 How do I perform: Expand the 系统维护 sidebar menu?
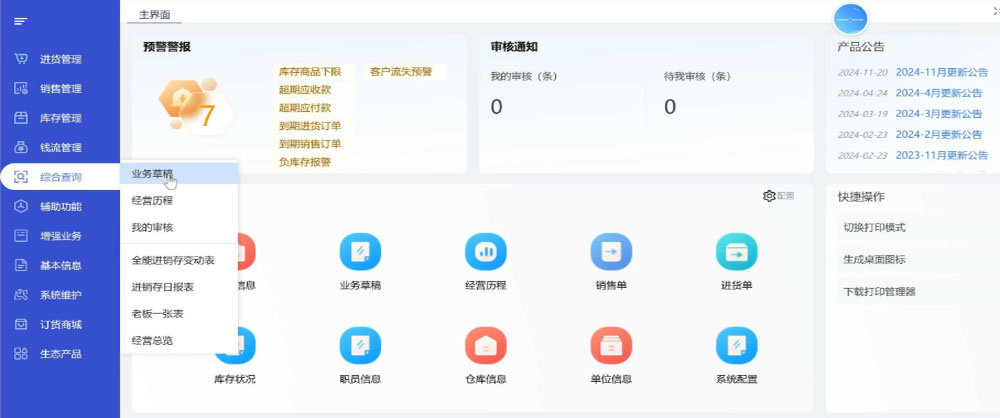point(60,295)
